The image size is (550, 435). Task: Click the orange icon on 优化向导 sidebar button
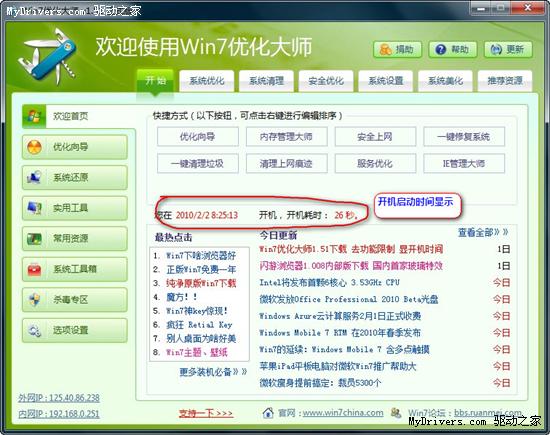(x=34, y=147)
